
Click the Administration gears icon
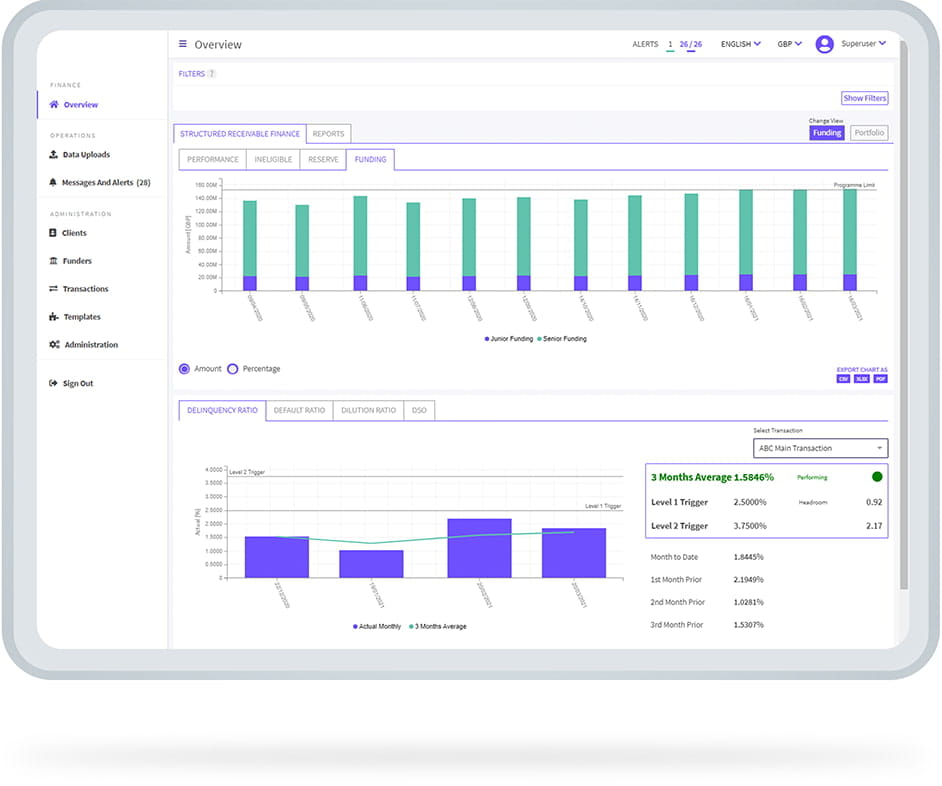click(x=55, y=344)
